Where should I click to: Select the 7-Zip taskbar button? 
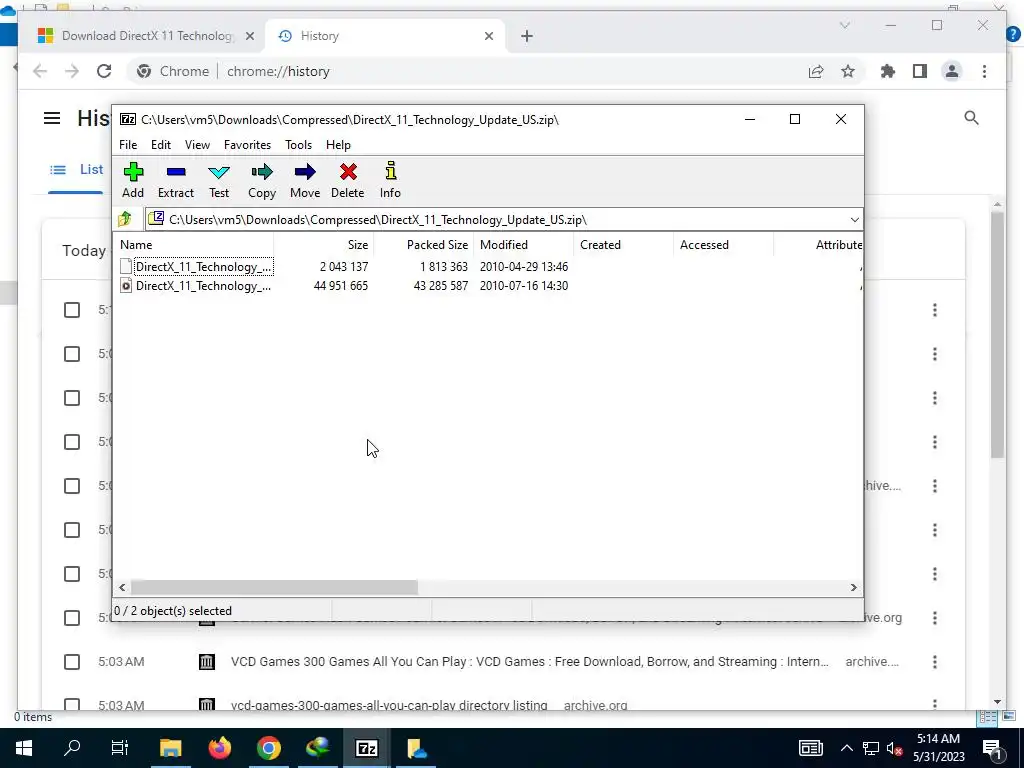tap(366, 748)
